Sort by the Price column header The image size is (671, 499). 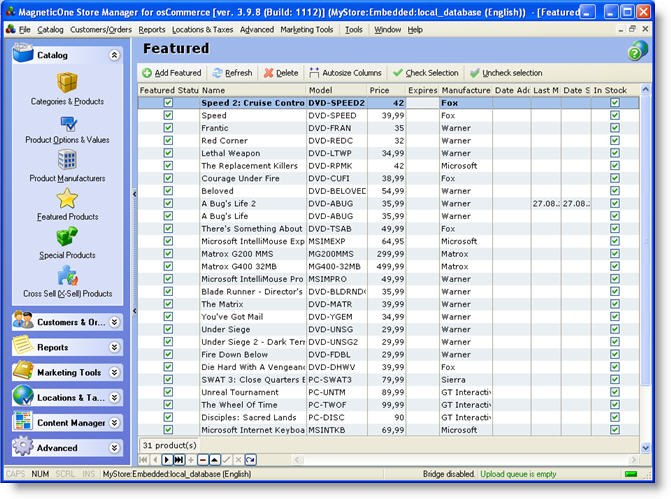pos(386,90)
